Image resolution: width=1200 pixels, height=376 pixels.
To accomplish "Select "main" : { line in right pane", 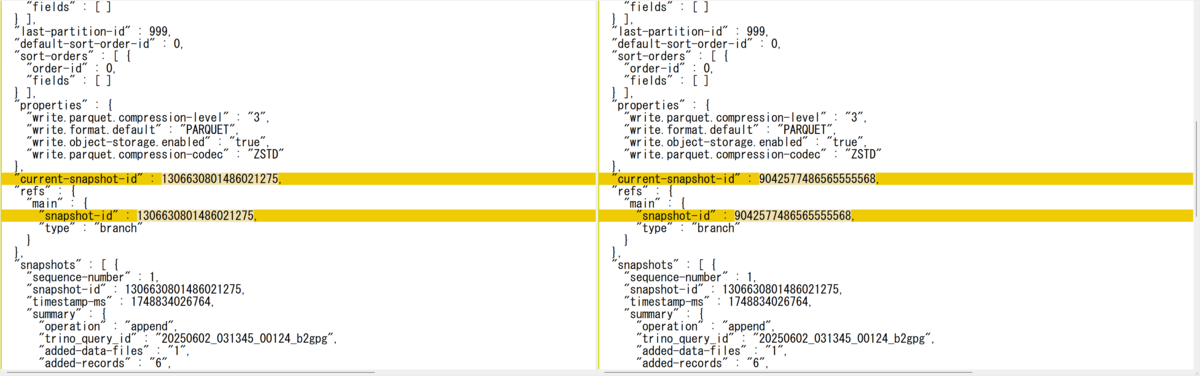I will pos(654,202).
